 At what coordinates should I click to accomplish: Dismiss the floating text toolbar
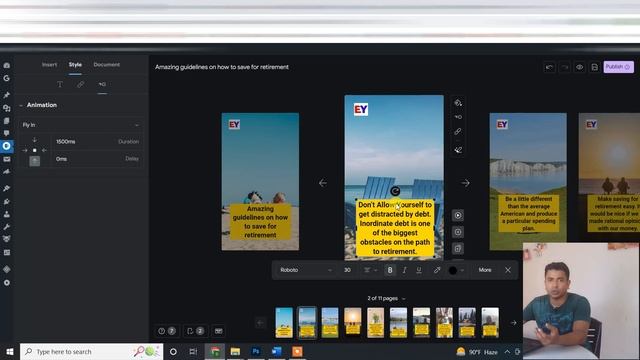point(508,270)
